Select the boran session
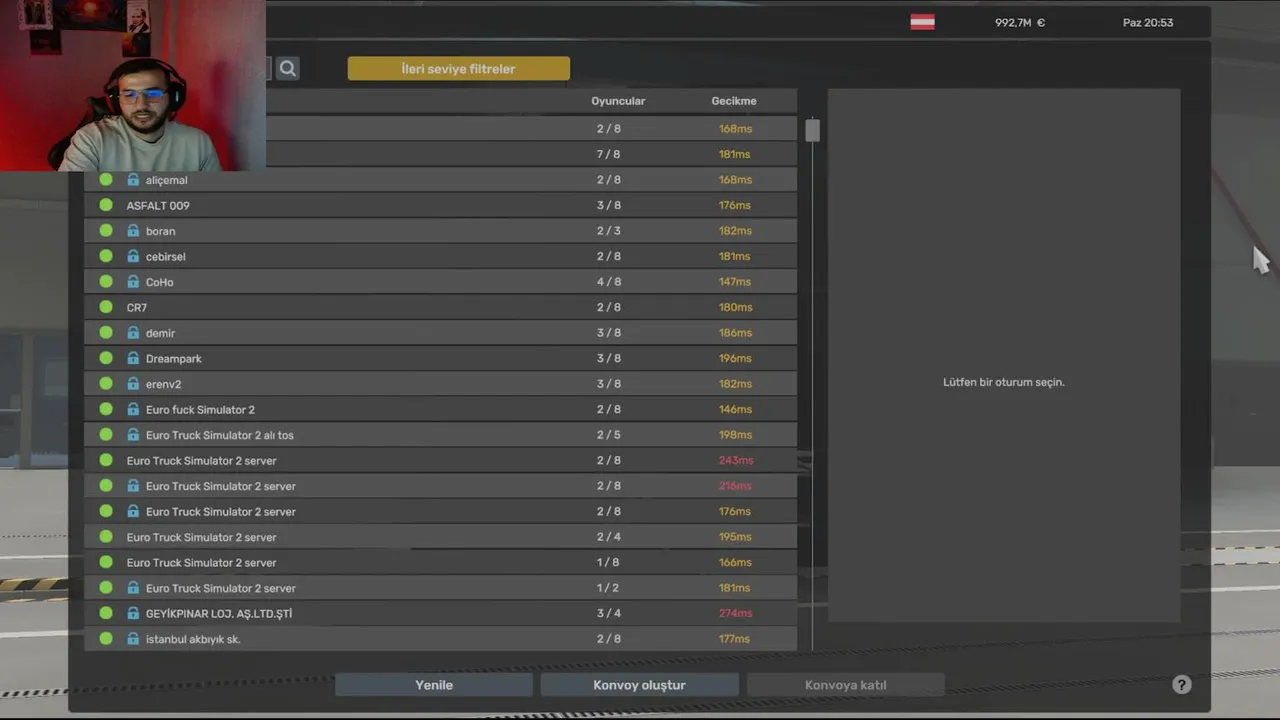Screen dimensions: 1280x720 pos(440,231)
